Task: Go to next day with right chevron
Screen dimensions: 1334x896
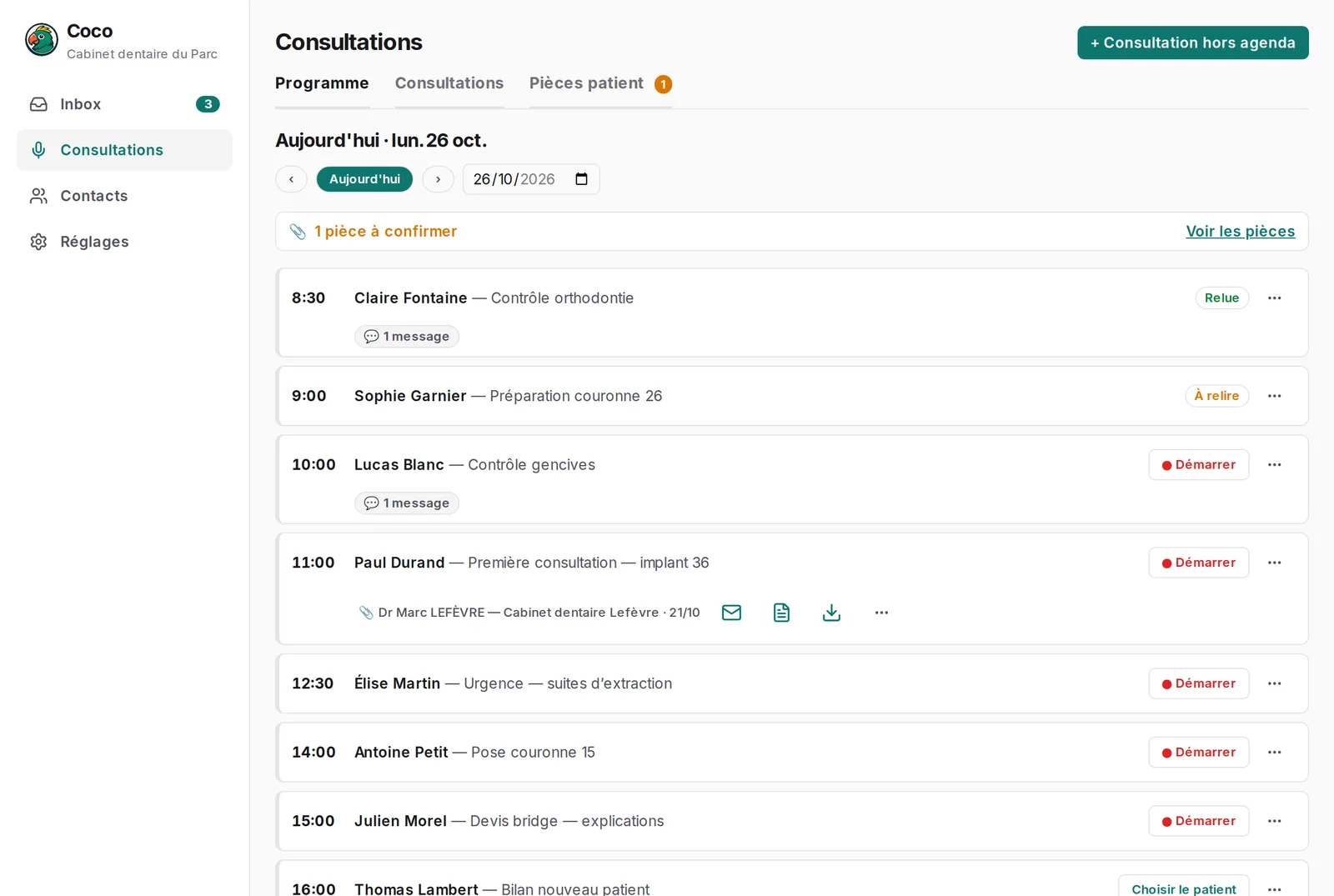Action: (x=438, y=179)
